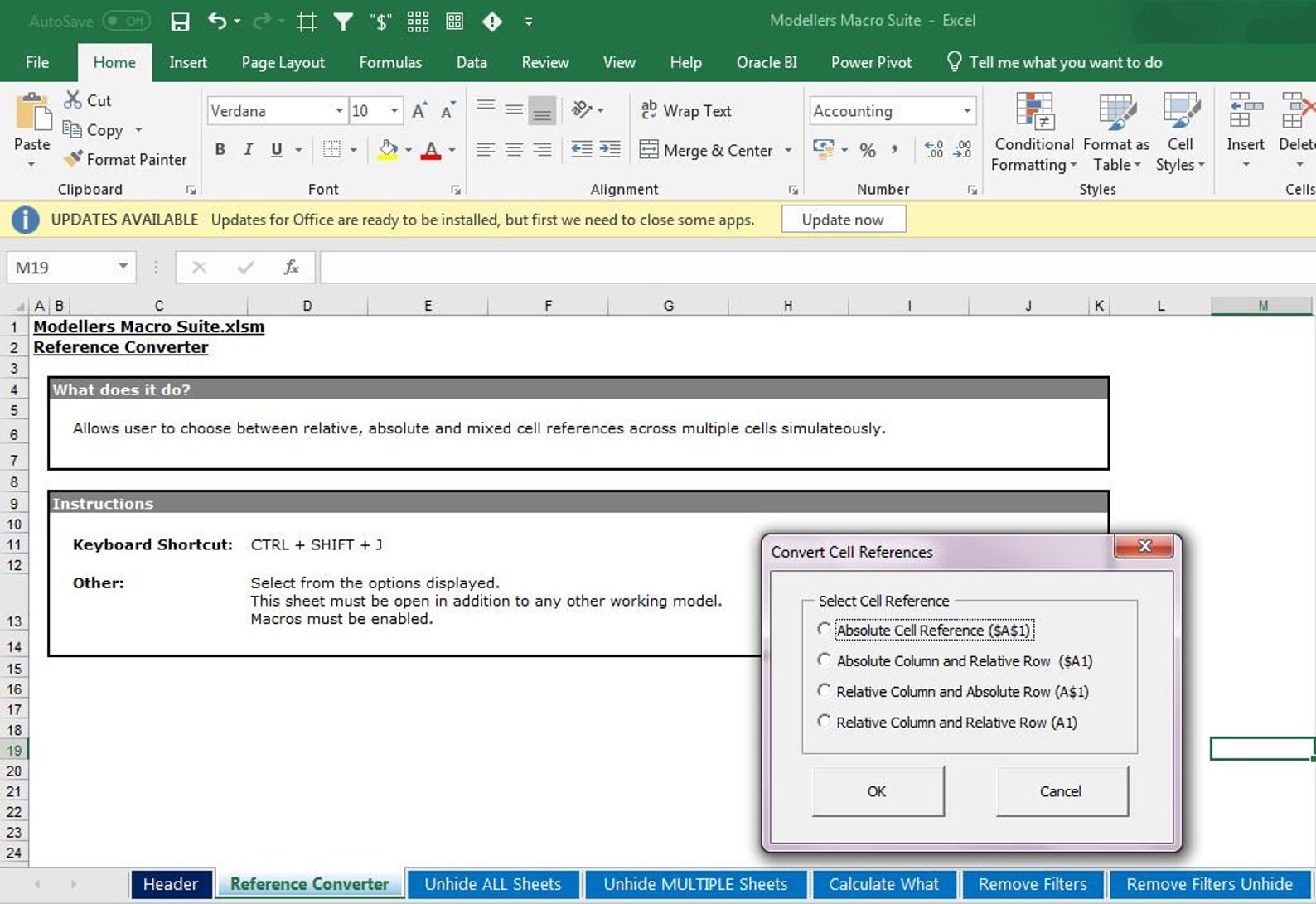1316x904 pixels.
Task: Open the Remove Filters sheet tab
Action: point(1033,884)
